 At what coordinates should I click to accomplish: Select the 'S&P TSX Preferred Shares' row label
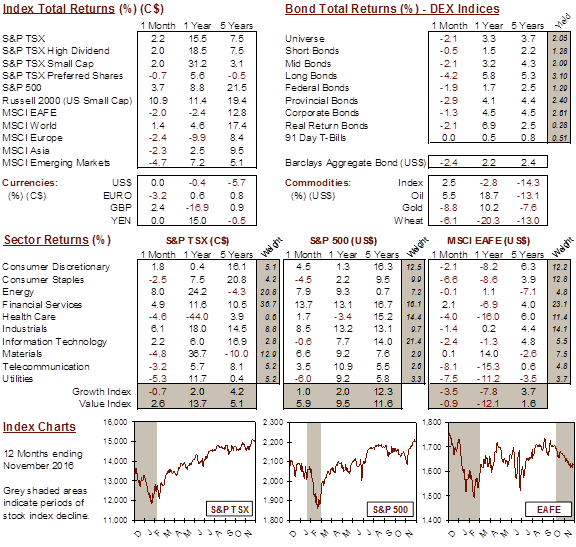[x=62, y=76]
